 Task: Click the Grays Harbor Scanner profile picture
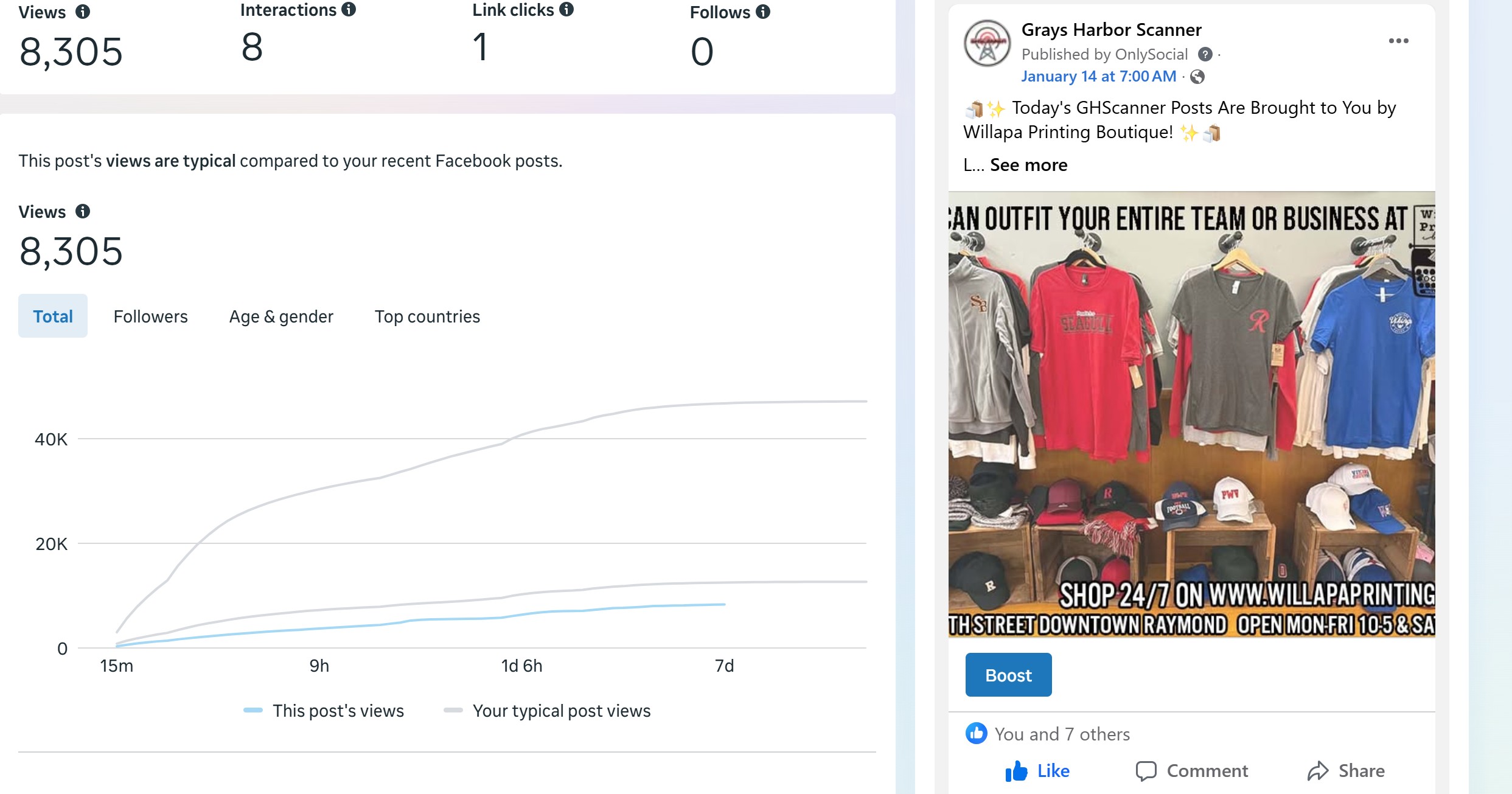coord(987,43)
